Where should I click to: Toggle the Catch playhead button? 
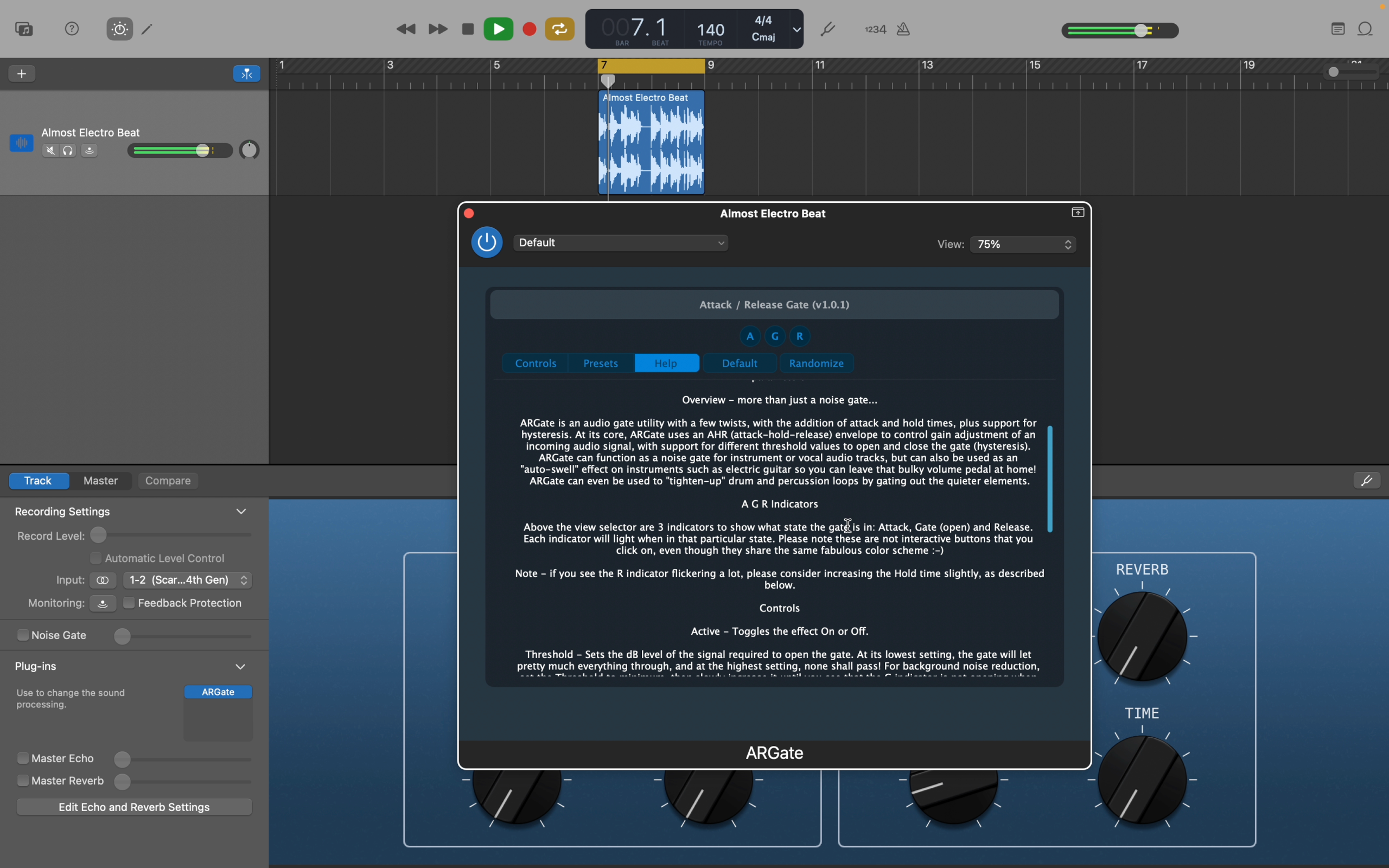point(247,73)
